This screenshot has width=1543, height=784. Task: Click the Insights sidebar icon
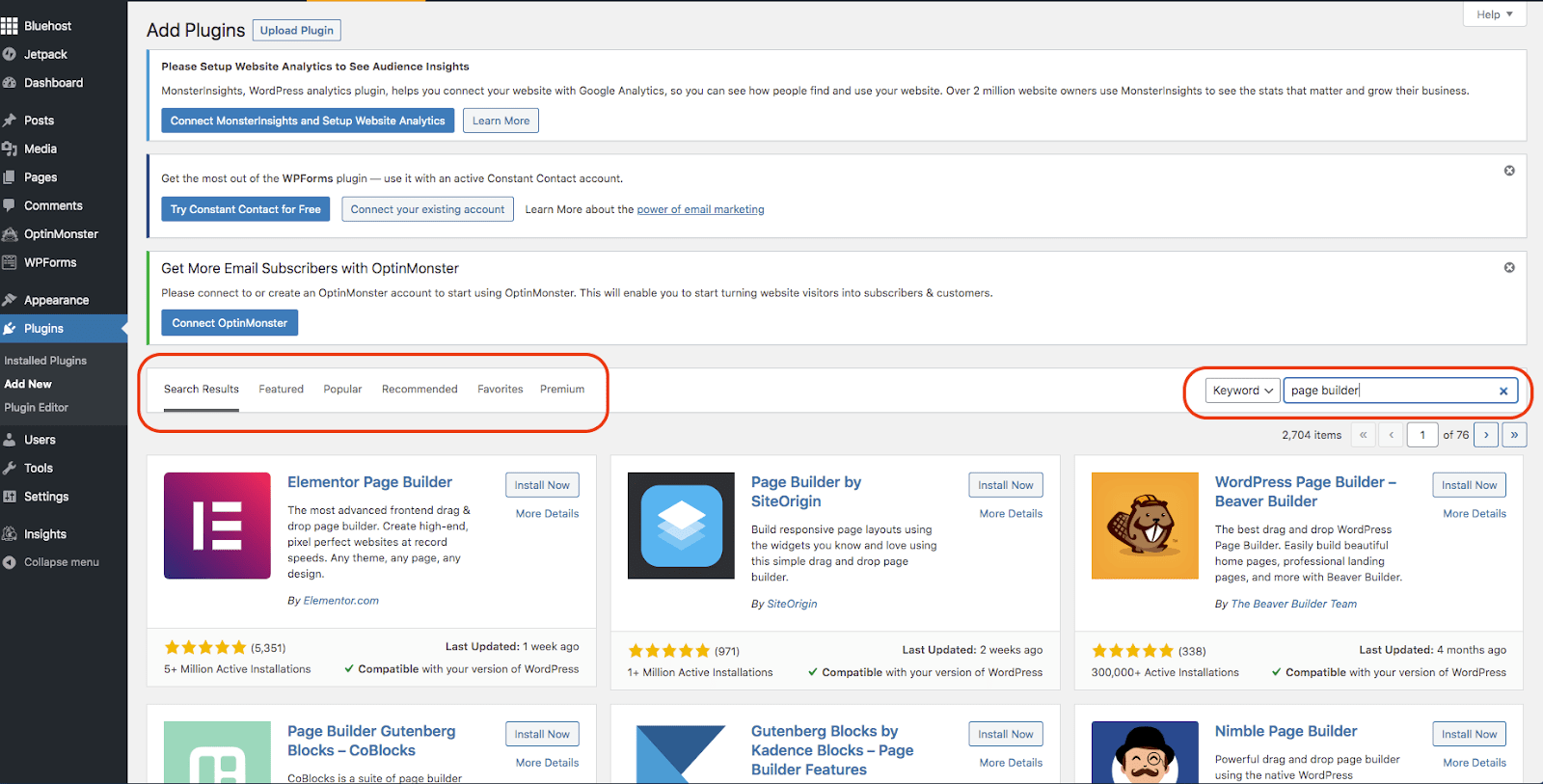(10, 534)
